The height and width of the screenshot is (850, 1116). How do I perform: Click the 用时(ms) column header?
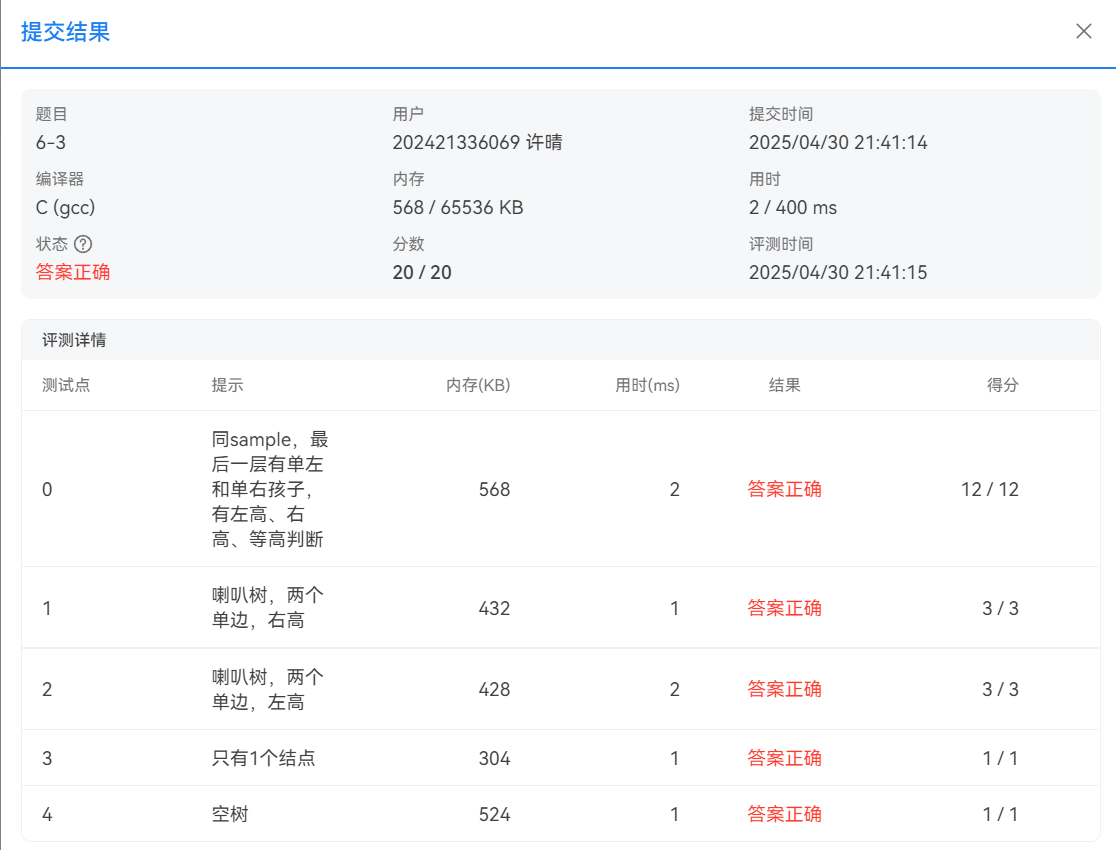(647, 385)
